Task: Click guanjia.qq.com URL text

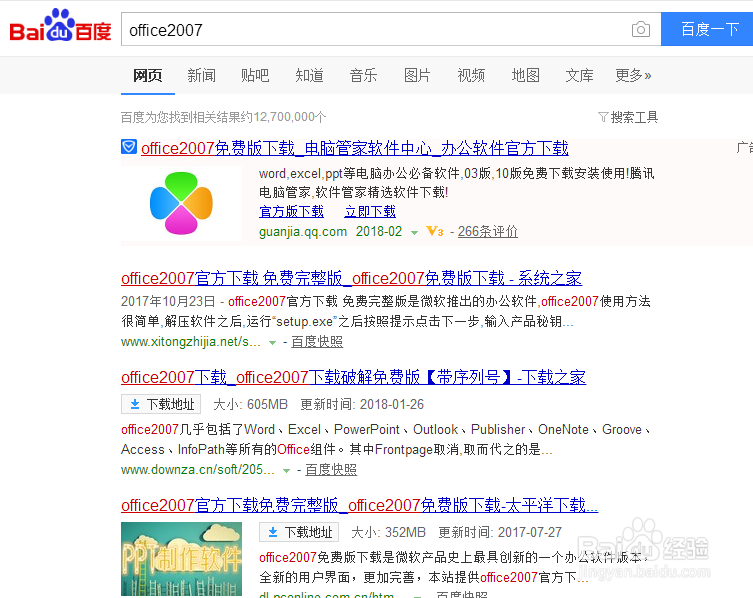Action: pyautogui.click(x=303, y=232)
